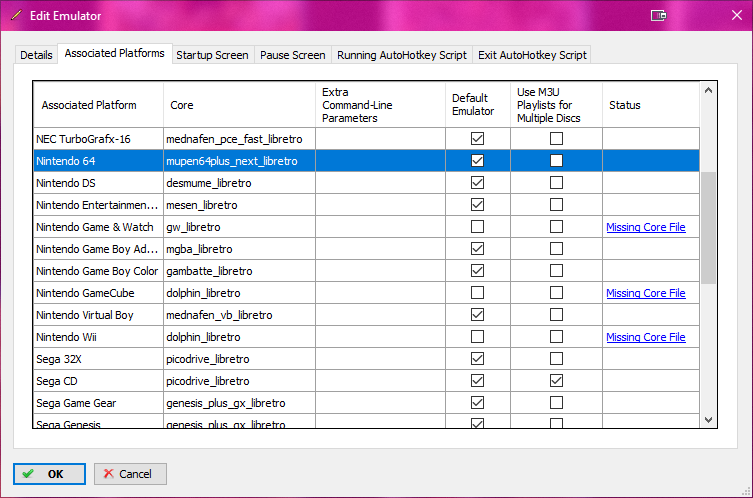The height and width of the screenshot is (498, 753).
Task: Enable M3U playlists for Nintendo GameCube
Action: (556, 293)
